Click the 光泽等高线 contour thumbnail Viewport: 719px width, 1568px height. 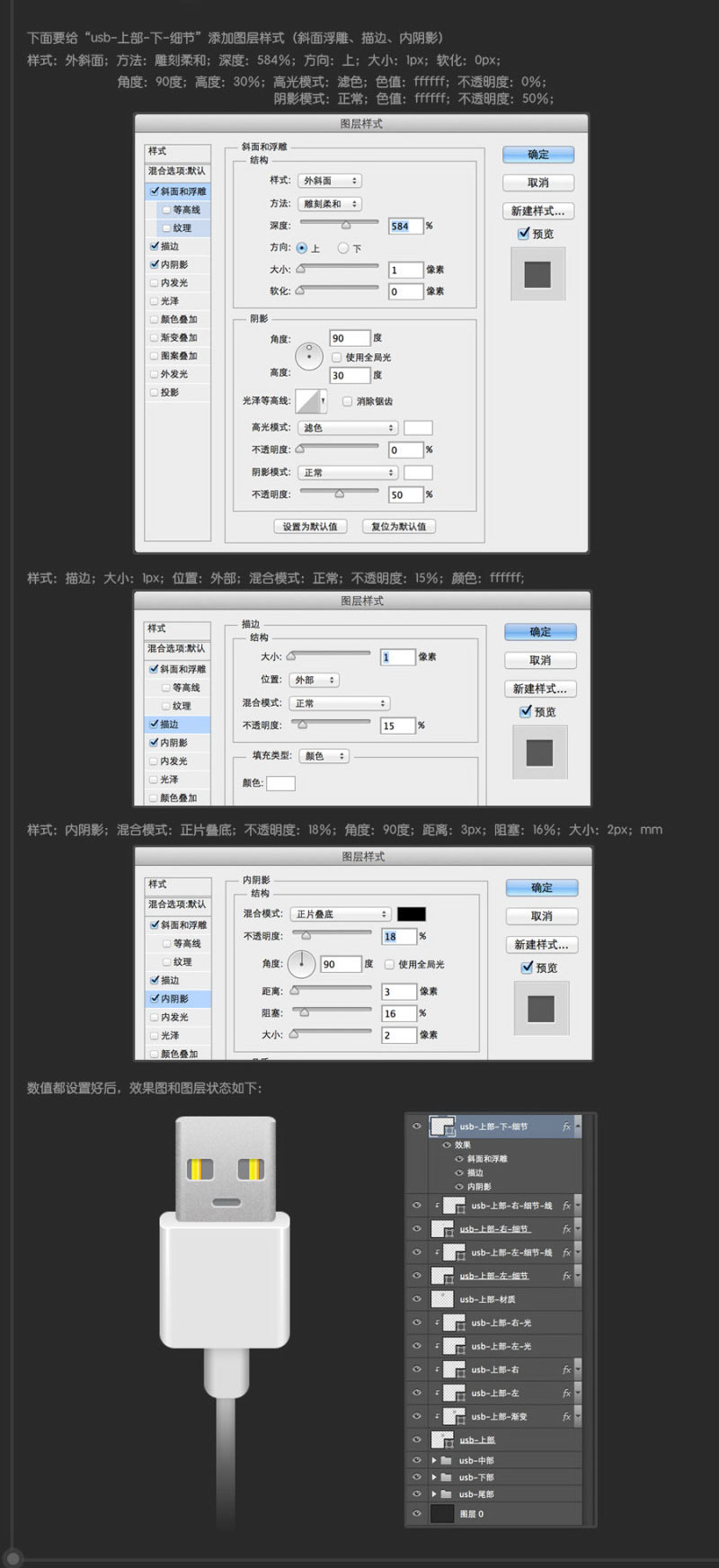click(x=308, y=400)
